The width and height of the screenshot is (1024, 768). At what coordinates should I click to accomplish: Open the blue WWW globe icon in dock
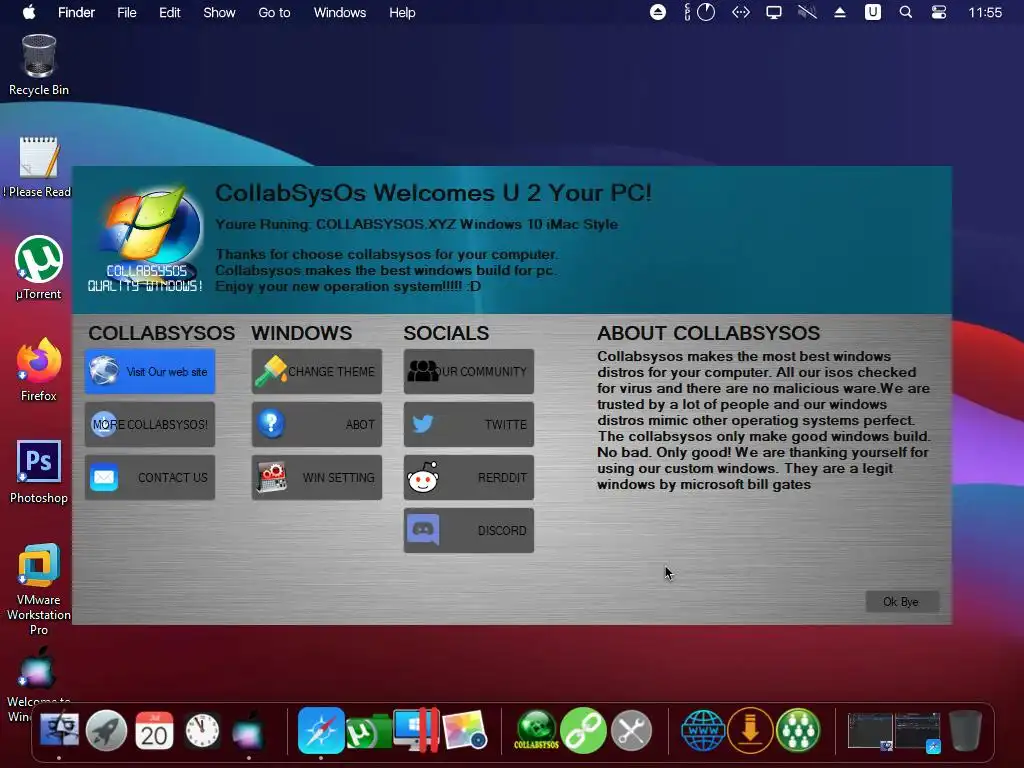pos(703,730)
